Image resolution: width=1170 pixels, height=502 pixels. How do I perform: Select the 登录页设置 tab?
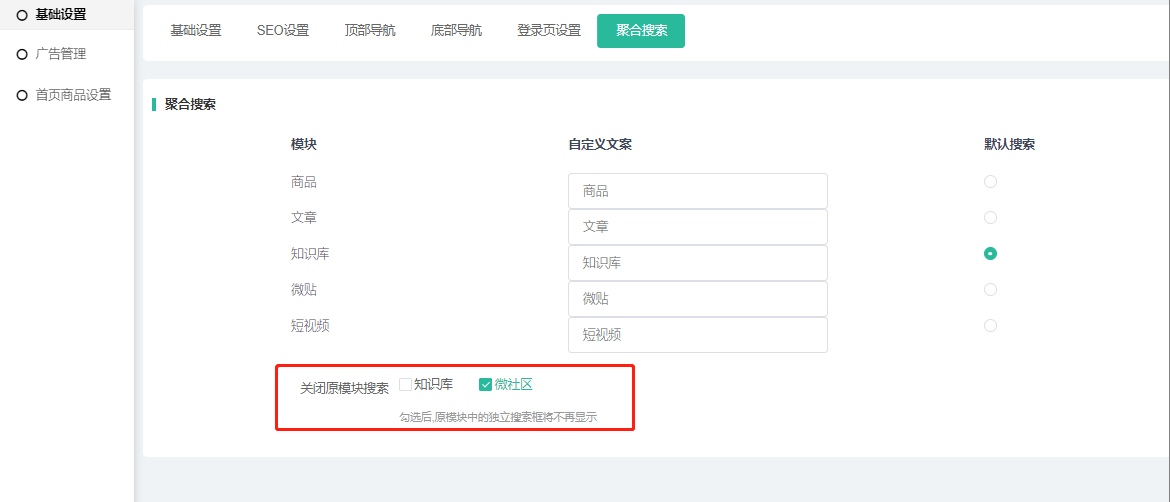(549, 30)
